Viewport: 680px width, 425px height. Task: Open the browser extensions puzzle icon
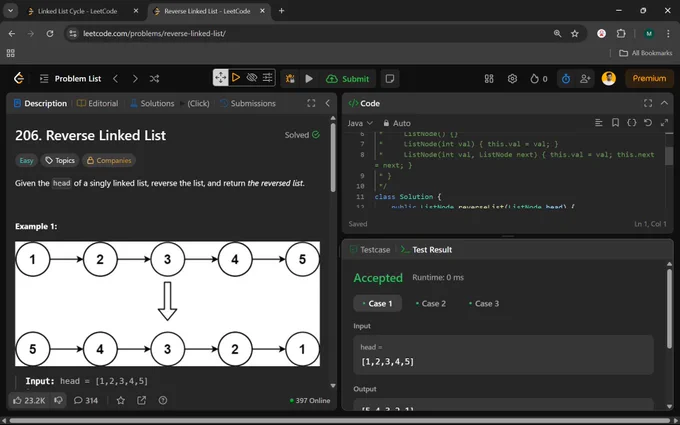click(621, 33)
